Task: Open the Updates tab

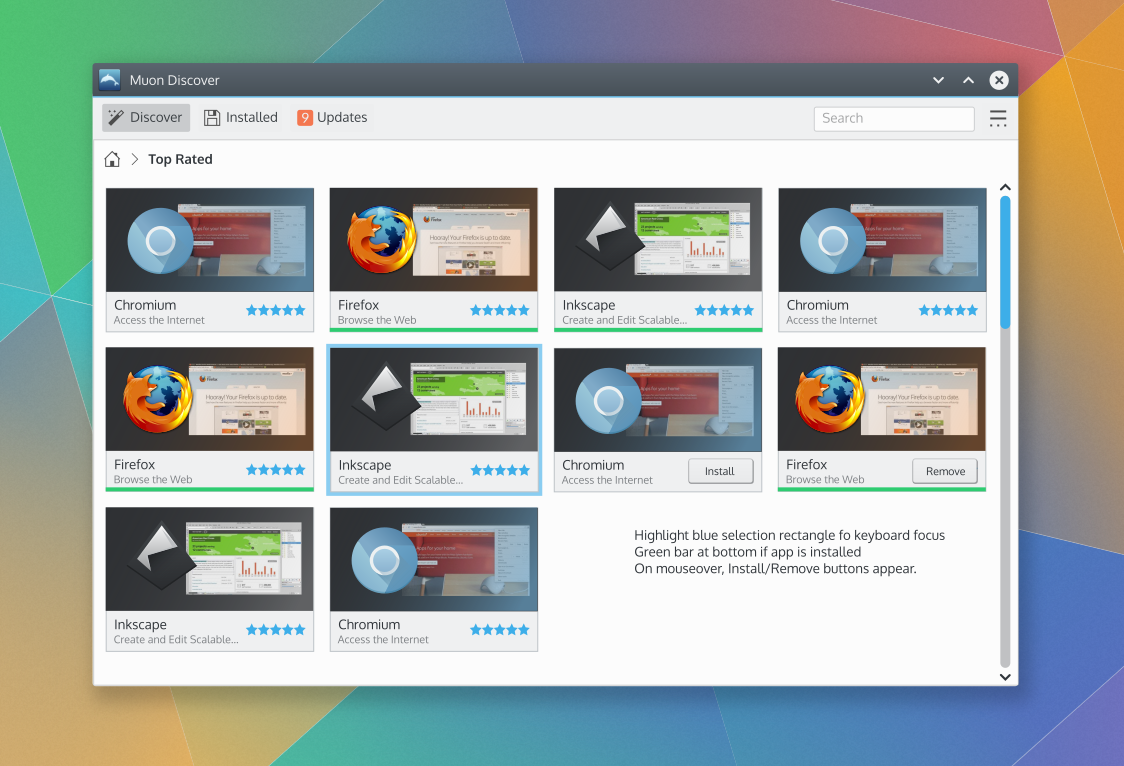Action: coord(332,118)
